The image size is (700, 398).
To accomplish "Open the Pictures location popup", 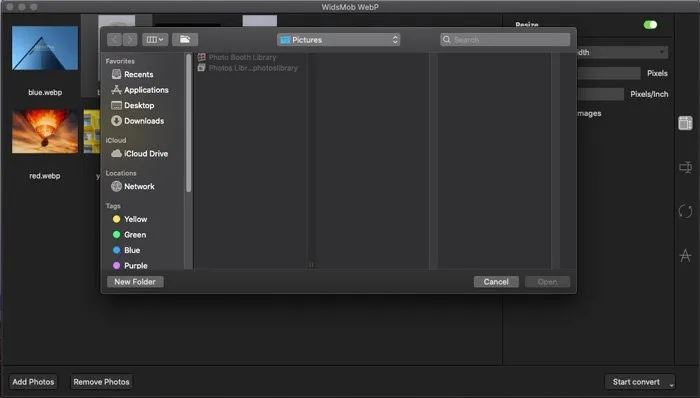I will tap(338, 40).
